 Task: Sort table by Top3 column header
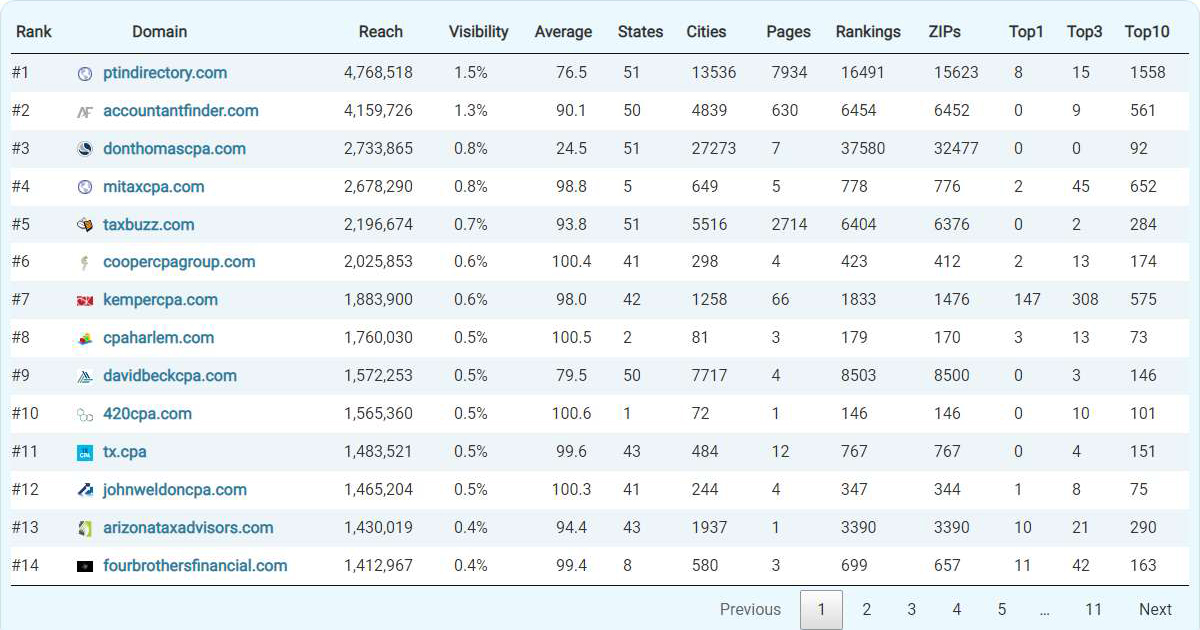coord(1085,32)
